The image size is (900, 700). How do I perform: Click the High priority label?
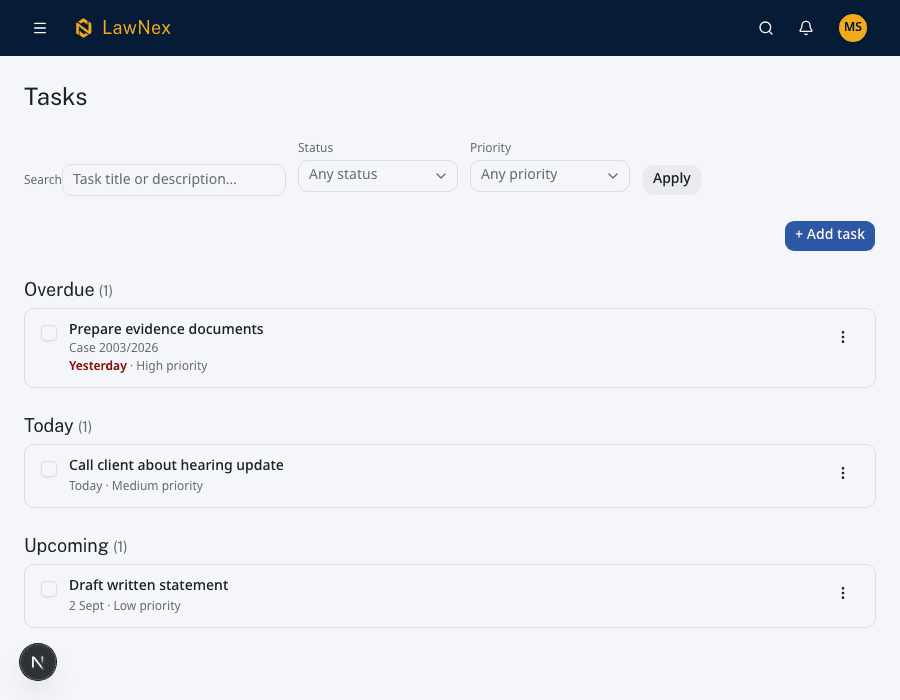172,366
